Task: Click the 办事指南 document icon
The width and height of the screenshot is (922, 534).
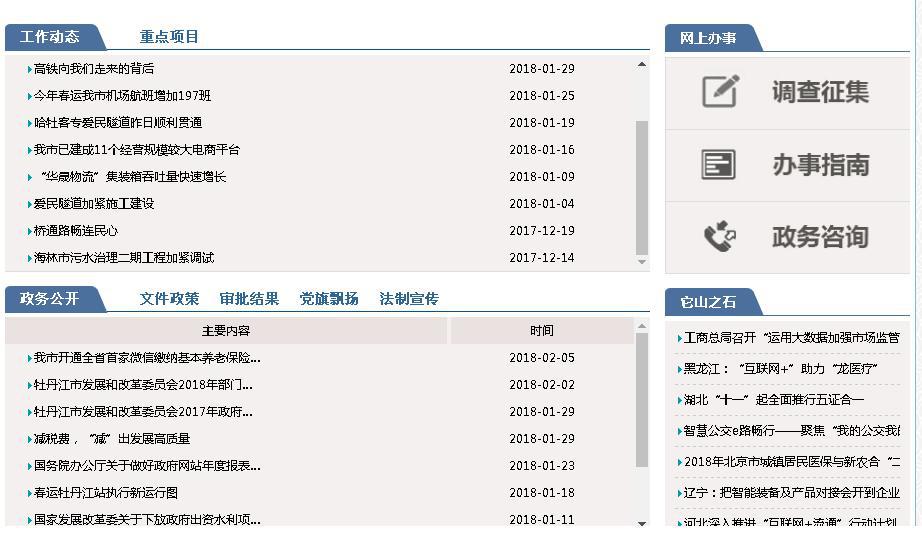Action: (x=718, y=165)
